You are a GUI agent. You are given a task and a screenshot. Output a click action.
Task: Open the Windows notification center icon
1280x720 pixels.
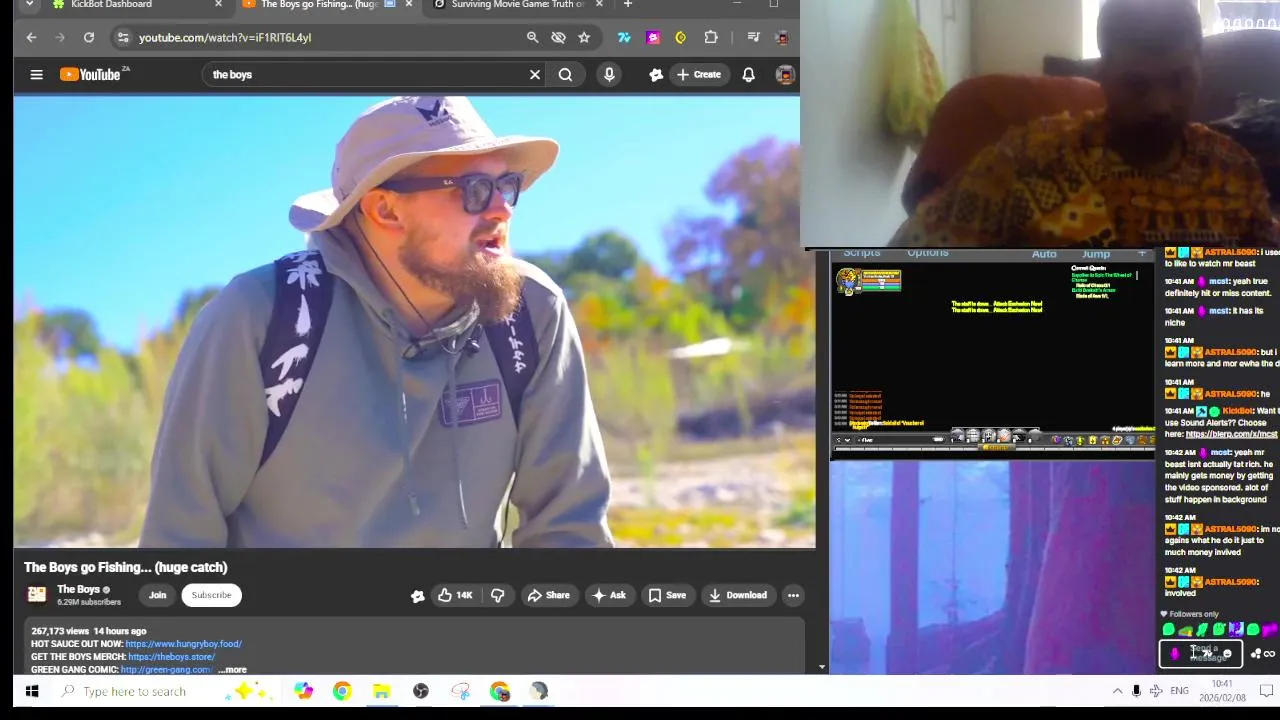pos(1266,691)
